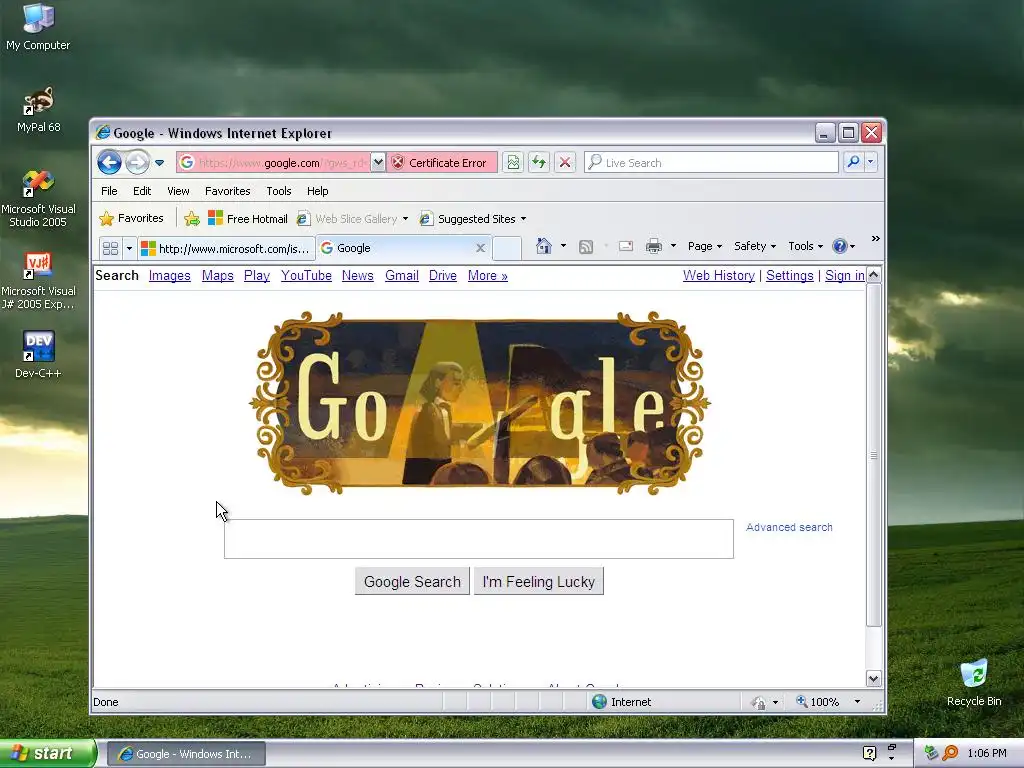
Task: Open the Page command bar menu
Action: 705,246
